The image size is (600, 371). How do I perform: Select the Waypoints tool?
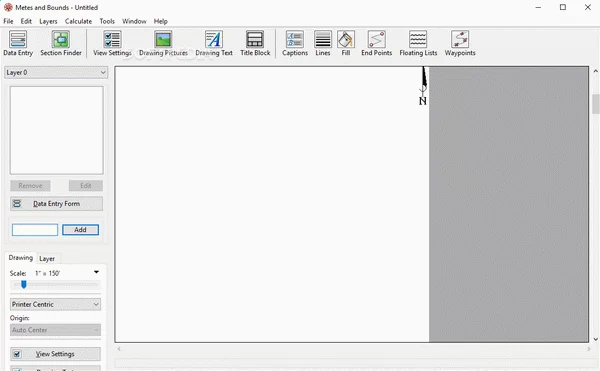click(x=460, y=43)
